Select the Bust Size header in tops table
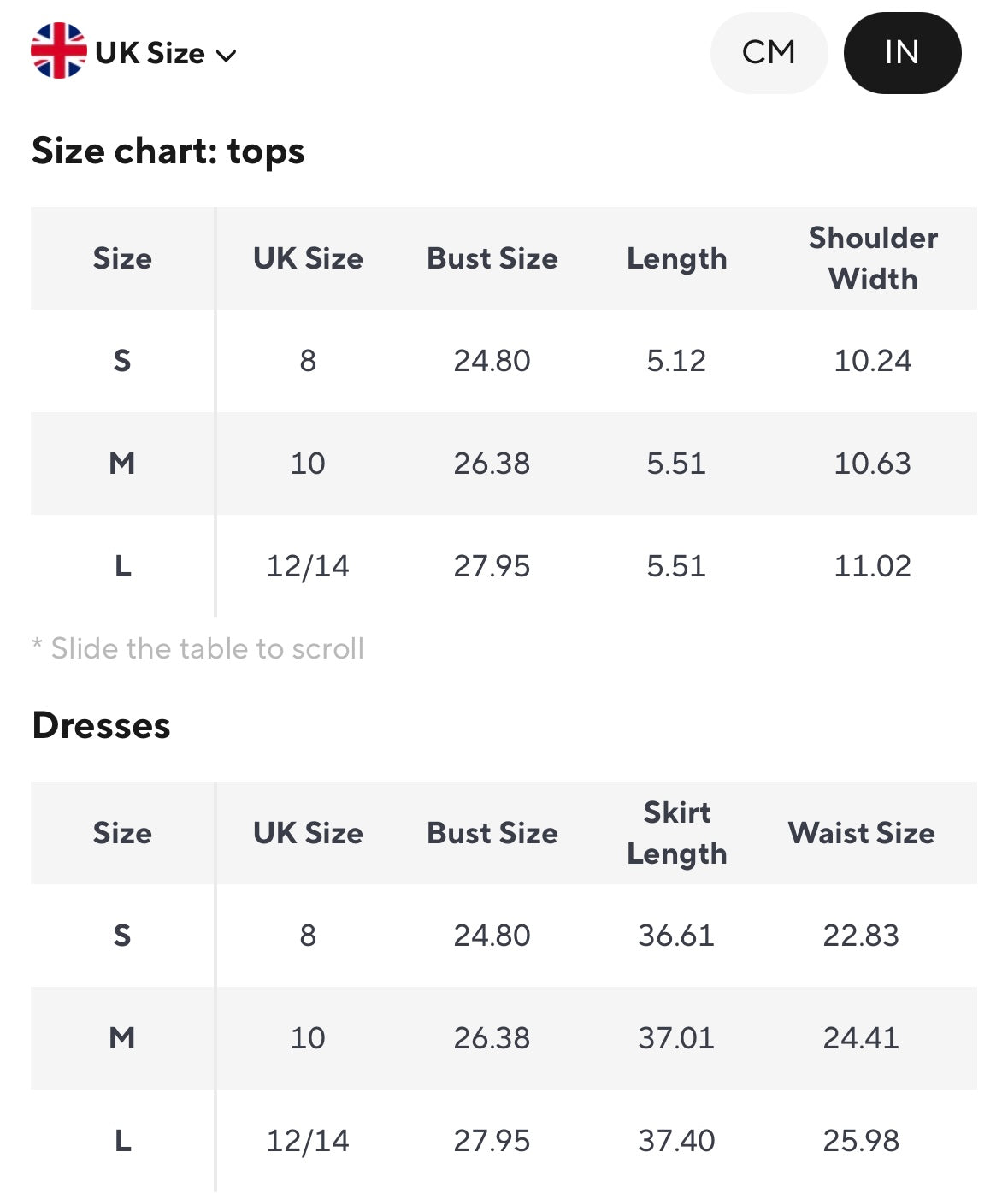 [x=492, y=258]
